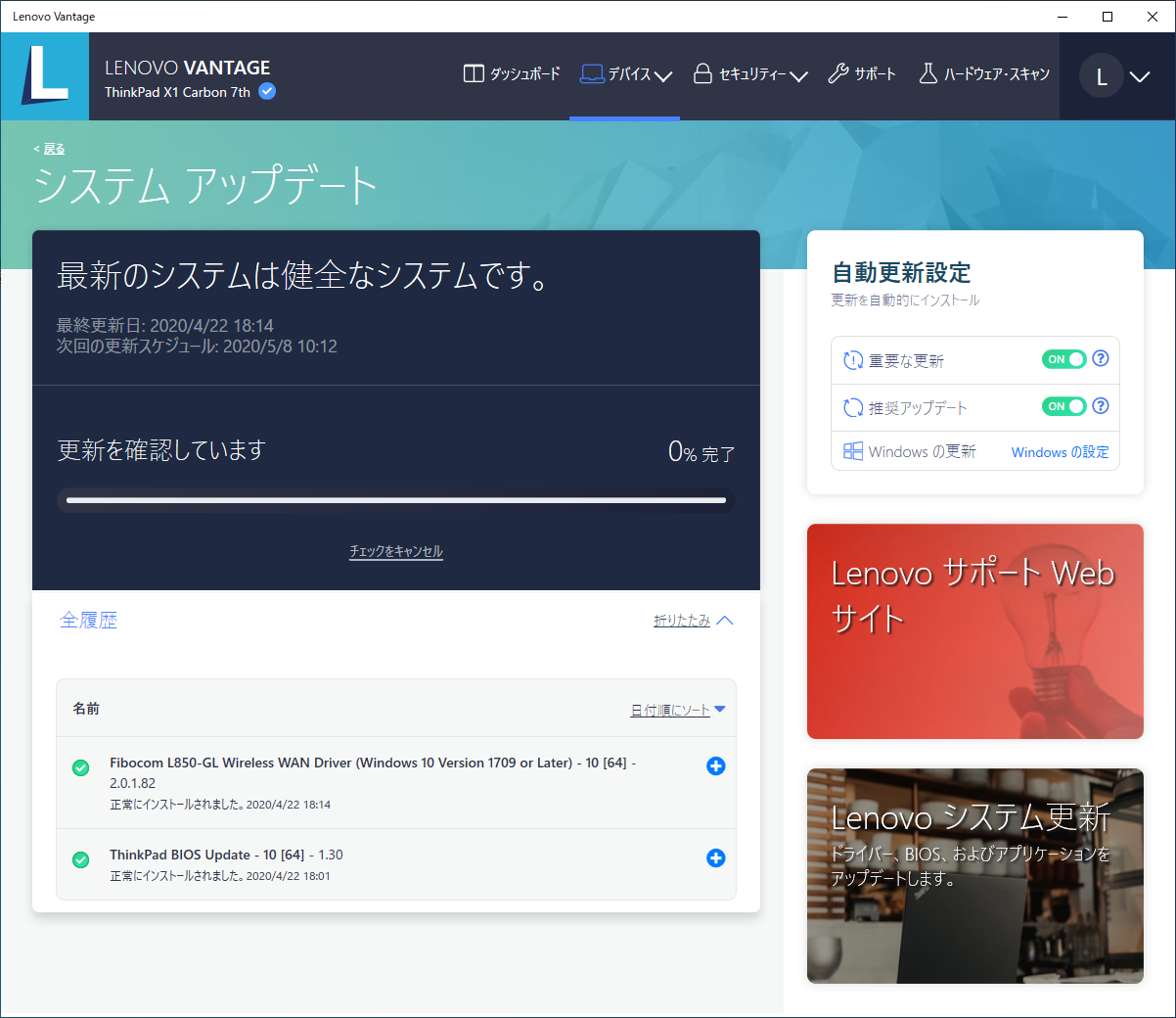Select ThinkPad BIOS Update - 10 [64] entry
Image resolution: width=1176 pixels, height=1018 pixels.
(x=396, y=864)
